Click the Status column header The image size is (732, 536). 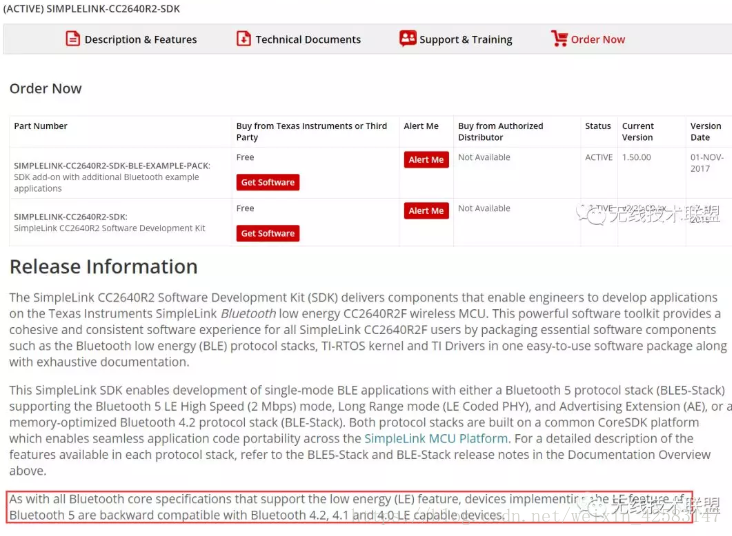(598, 126)
